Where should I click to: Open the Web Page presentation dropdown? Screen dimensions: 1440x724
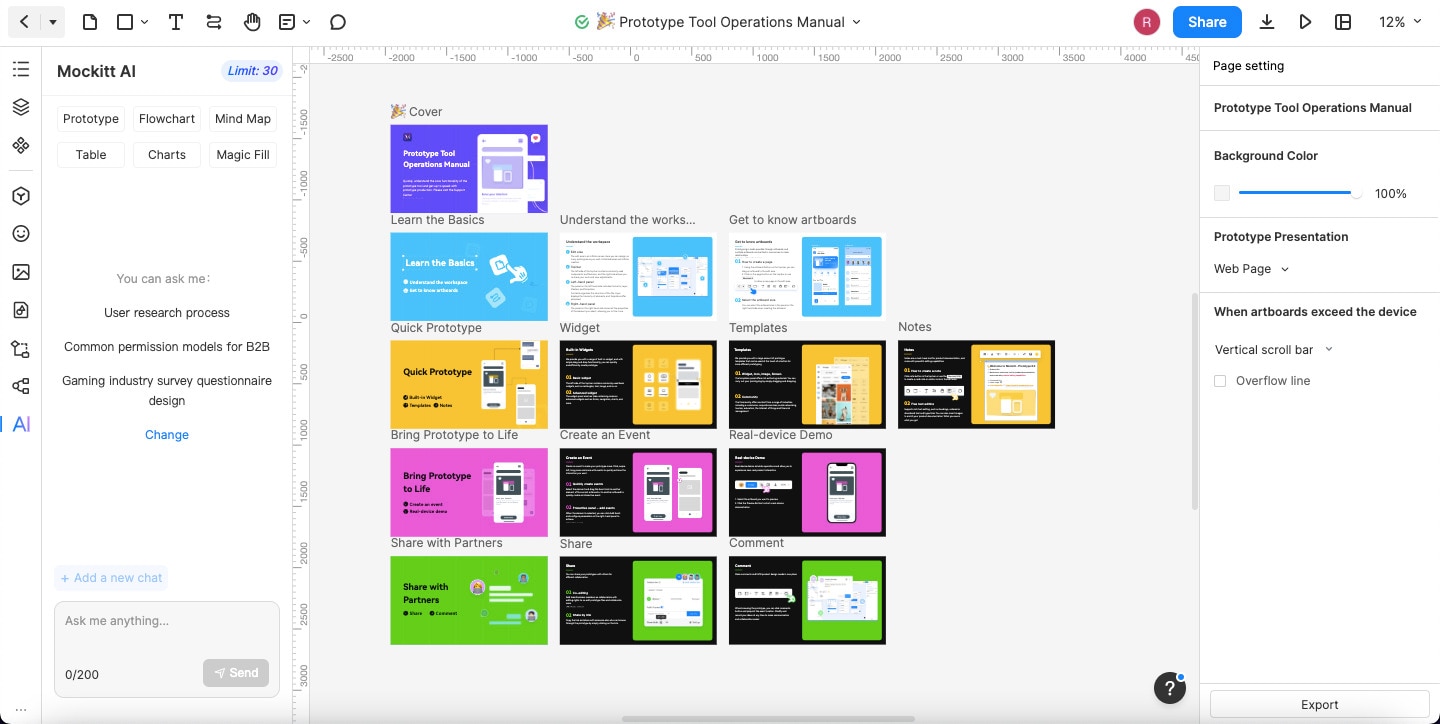[x=1251, y=269]
